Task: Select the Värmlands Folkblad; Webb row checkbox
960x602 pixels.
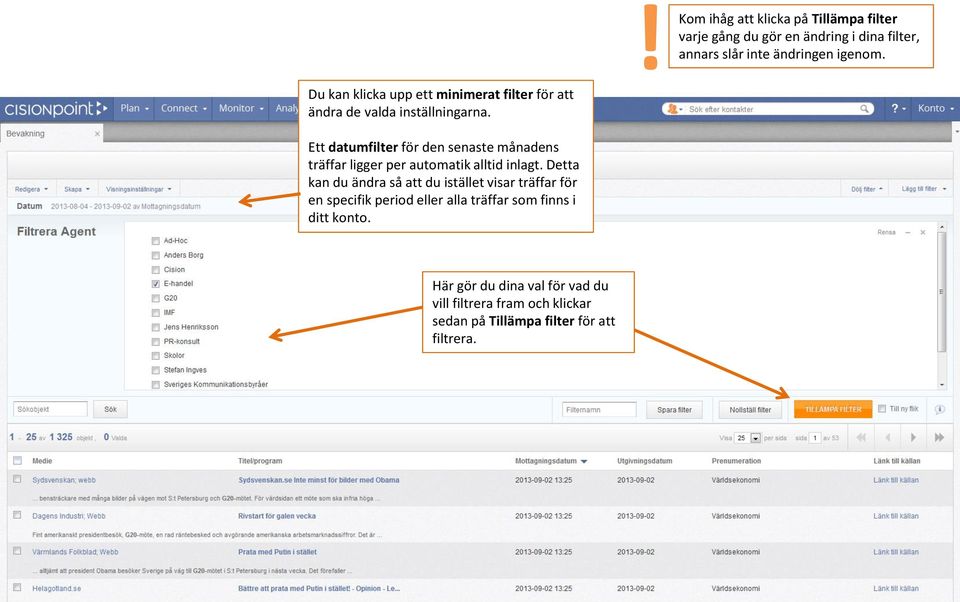Action: point(17,551)
